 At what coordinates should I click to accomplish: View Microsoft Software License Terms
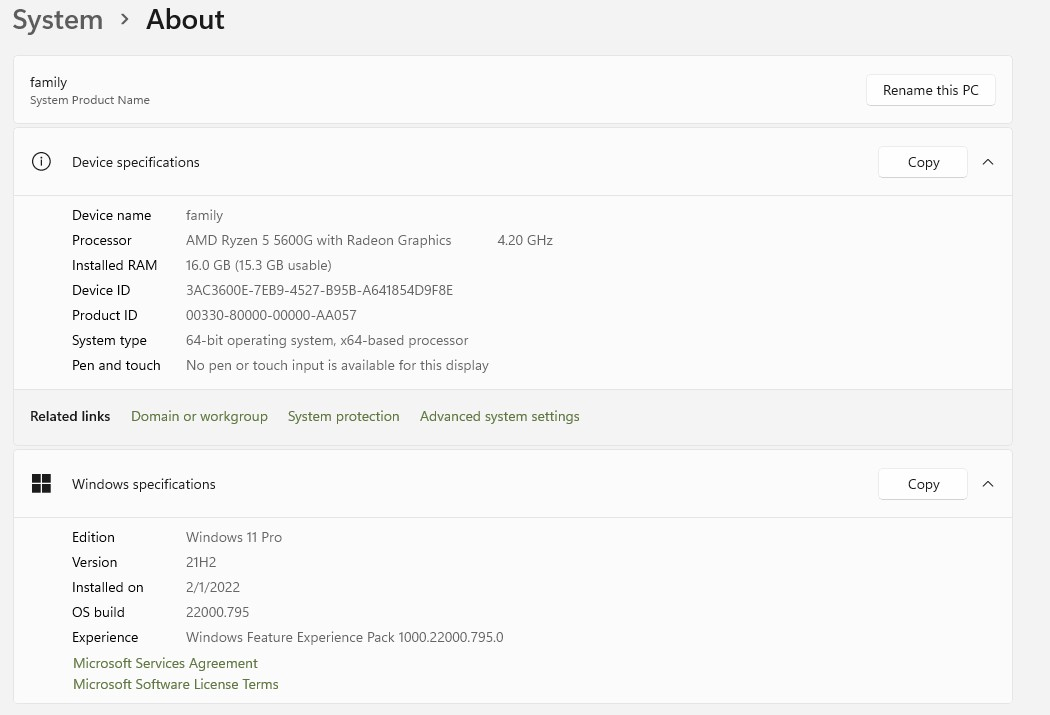(x=176, y=684)
